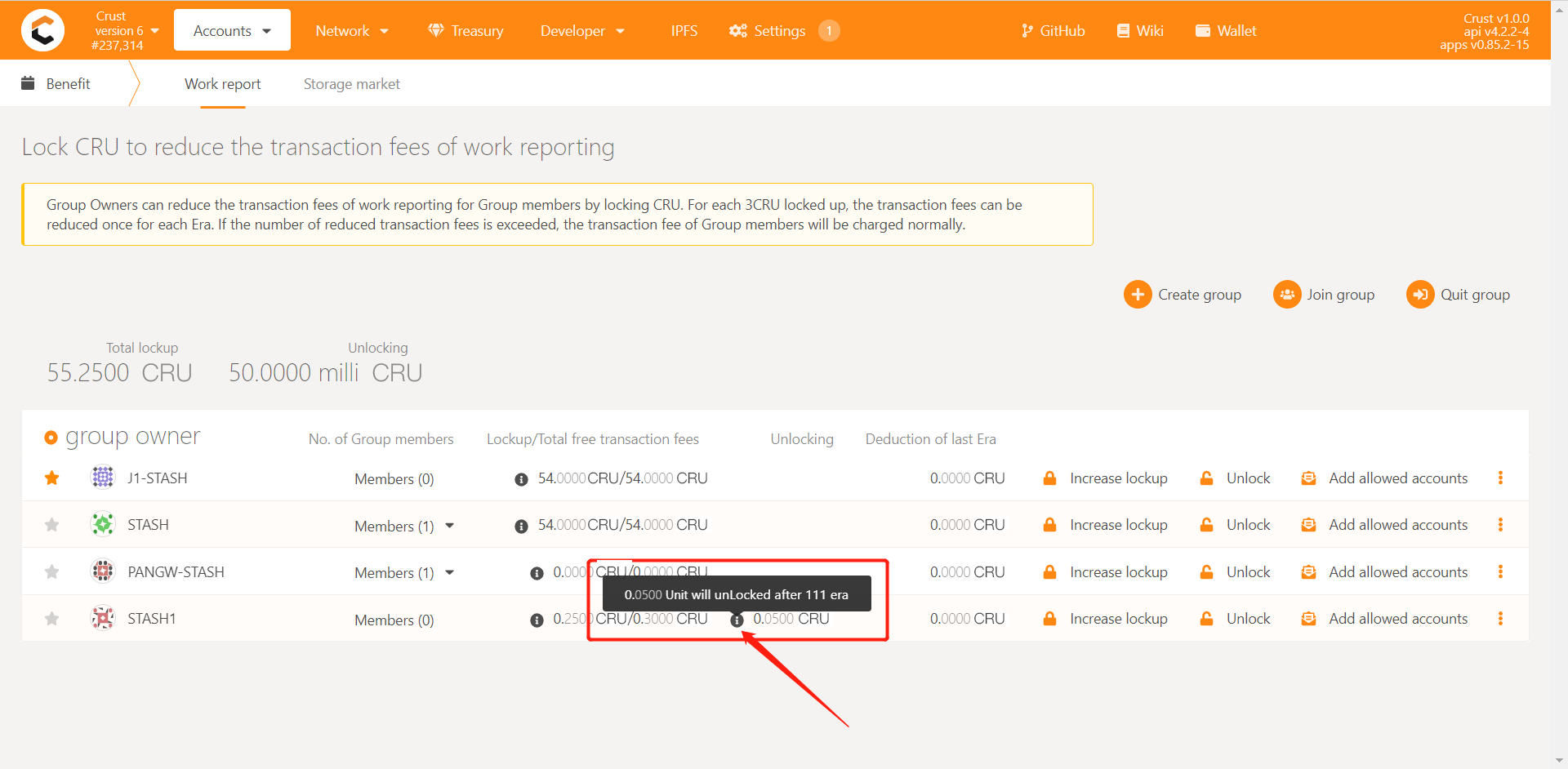1568x769 pixels.
Task: Click Members (0) in J1-STASH row
Action: [394, 478]
